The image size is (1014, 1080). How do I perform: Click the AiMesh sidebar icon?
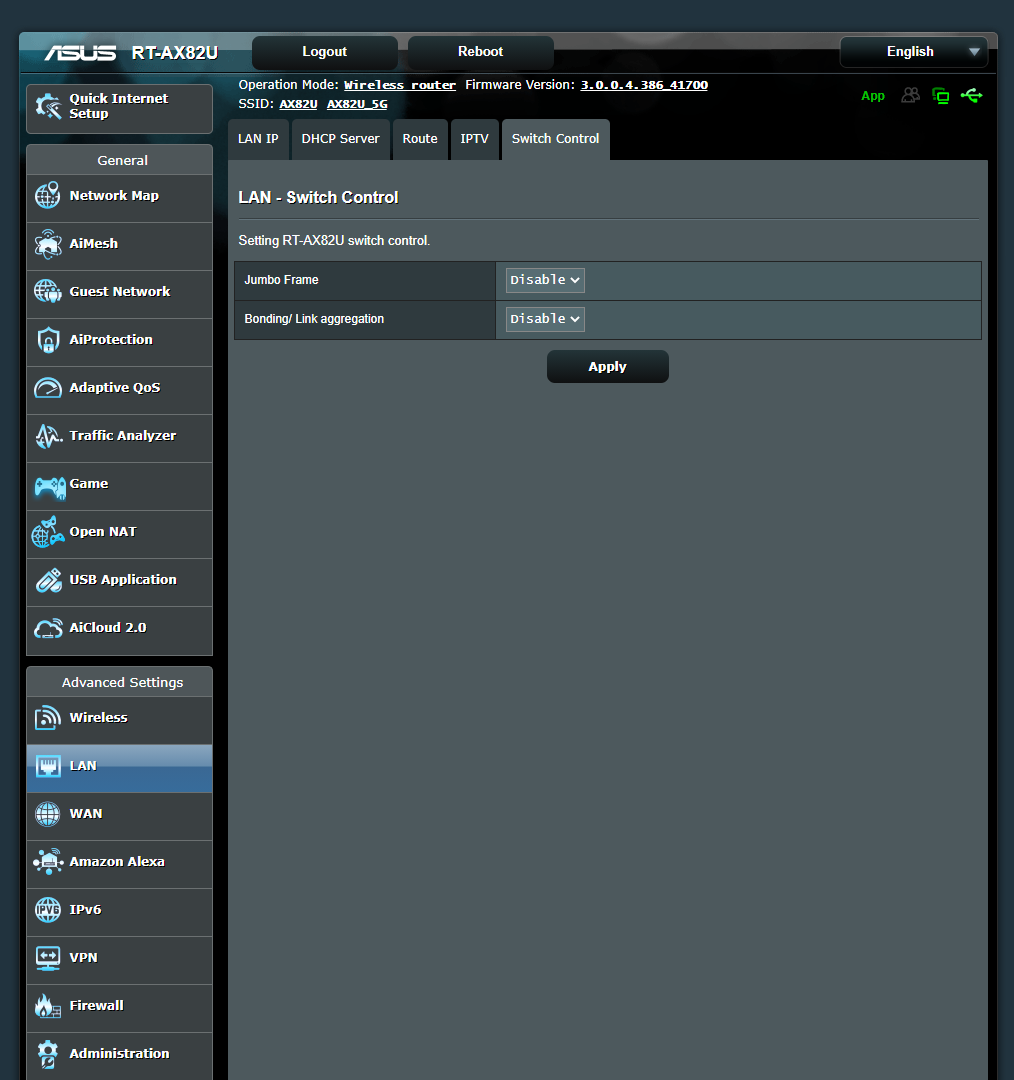pyautogui.click(x=48, y=244)
